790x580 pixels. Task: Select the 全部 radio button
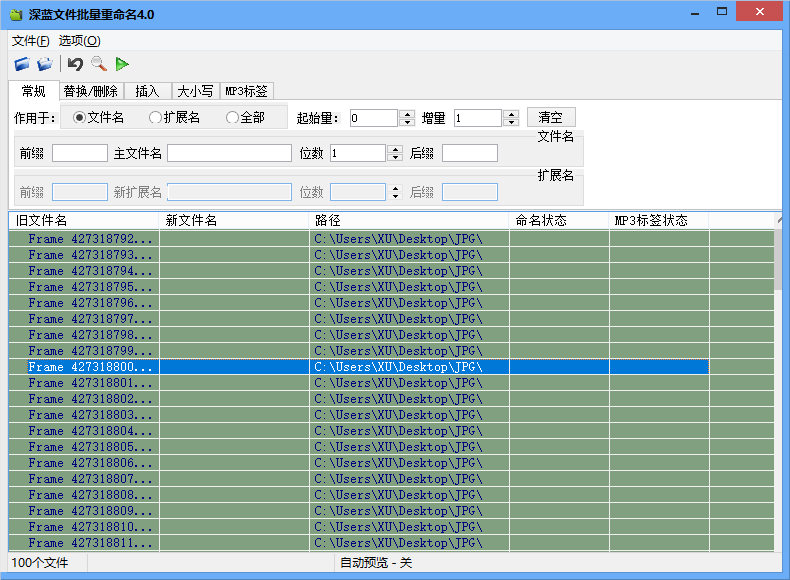tap(245, 117)
